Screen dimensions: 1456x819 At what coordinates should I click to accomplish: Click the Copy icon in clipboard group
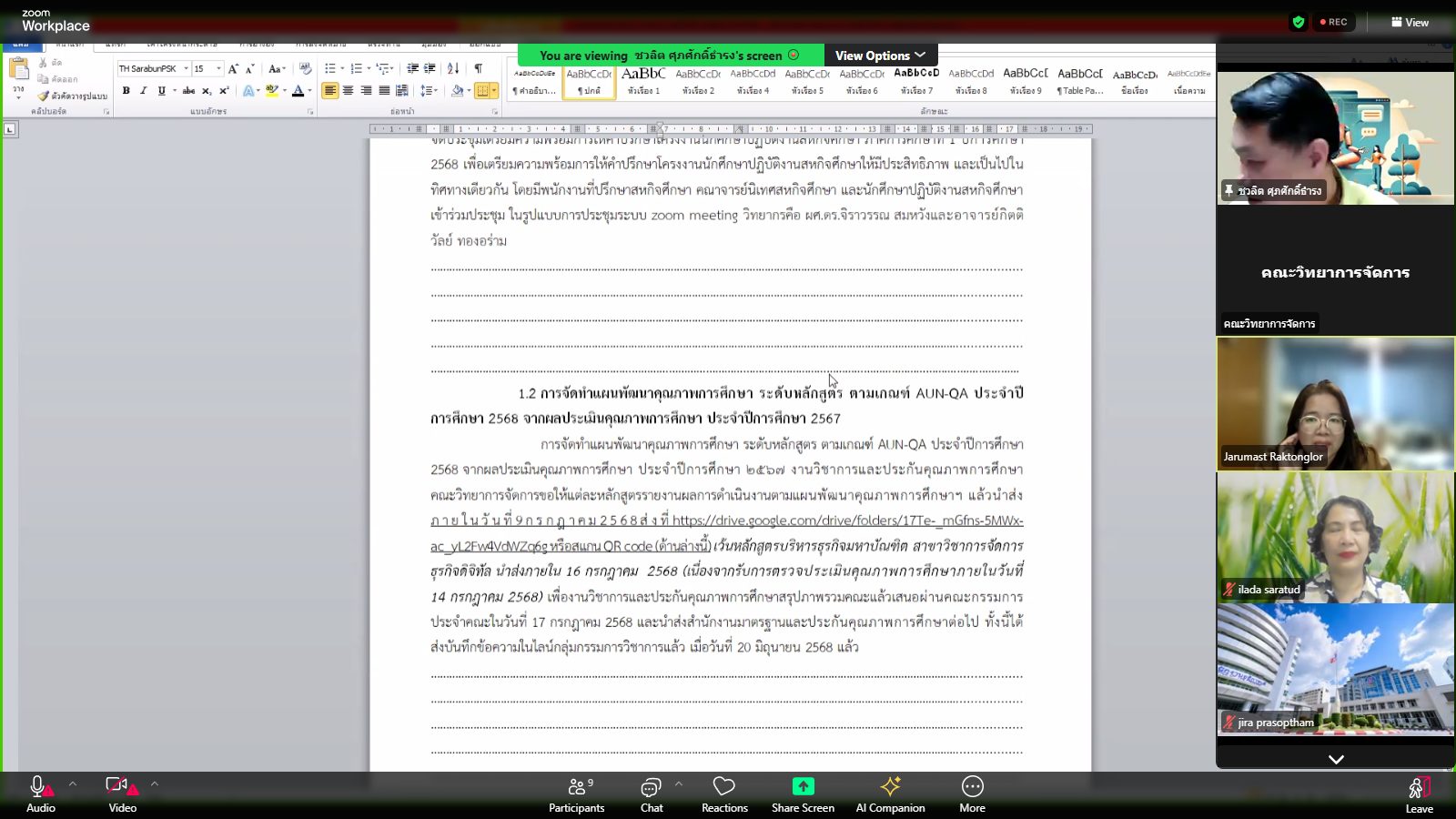[43, 79]
